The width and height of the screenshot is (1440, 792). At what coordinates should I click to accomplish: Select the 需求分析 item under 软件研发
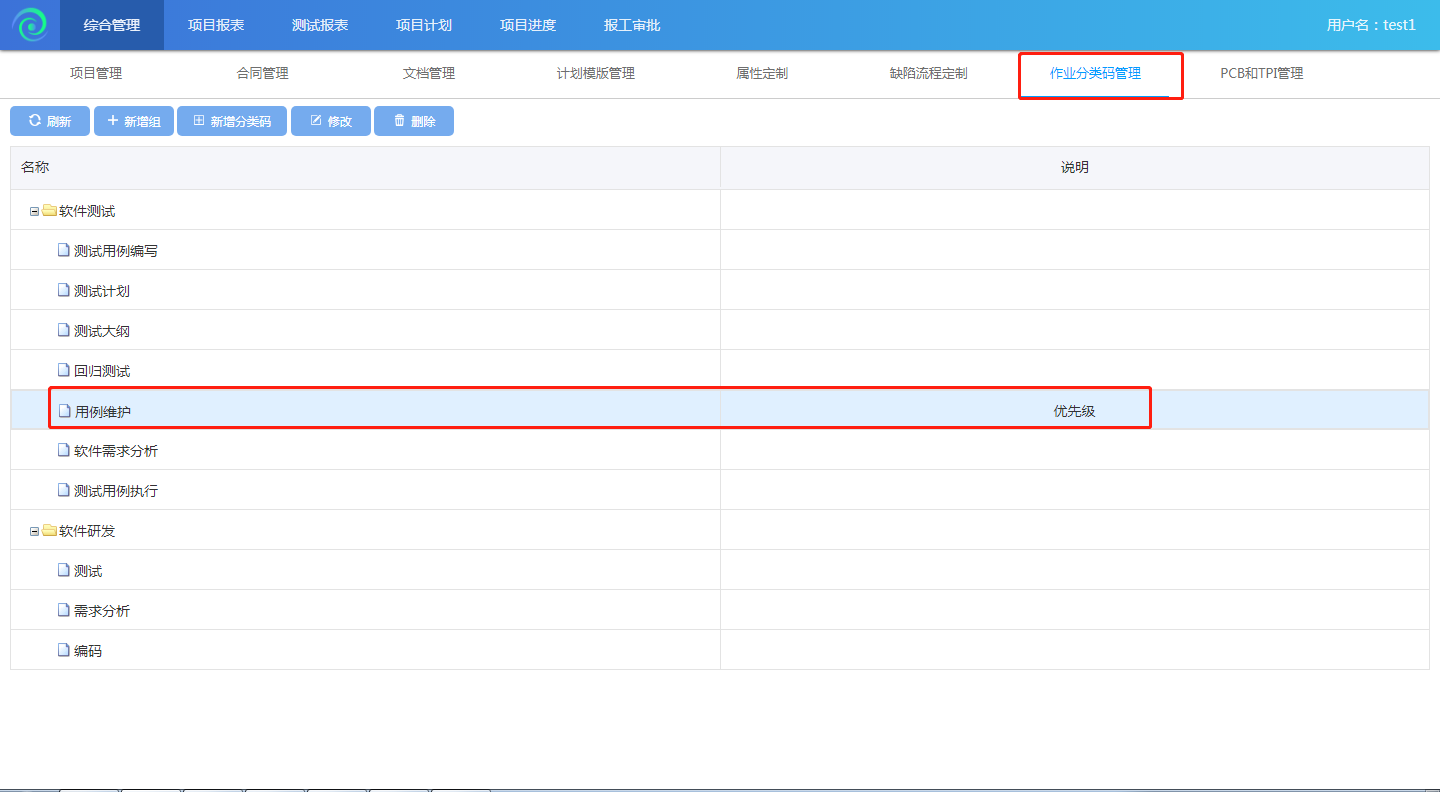tap(102, 611)
